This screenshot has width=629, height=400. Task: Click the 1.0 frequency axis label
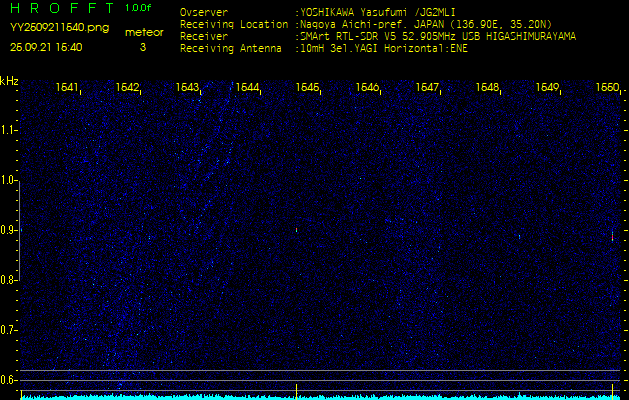coord(9,180)
